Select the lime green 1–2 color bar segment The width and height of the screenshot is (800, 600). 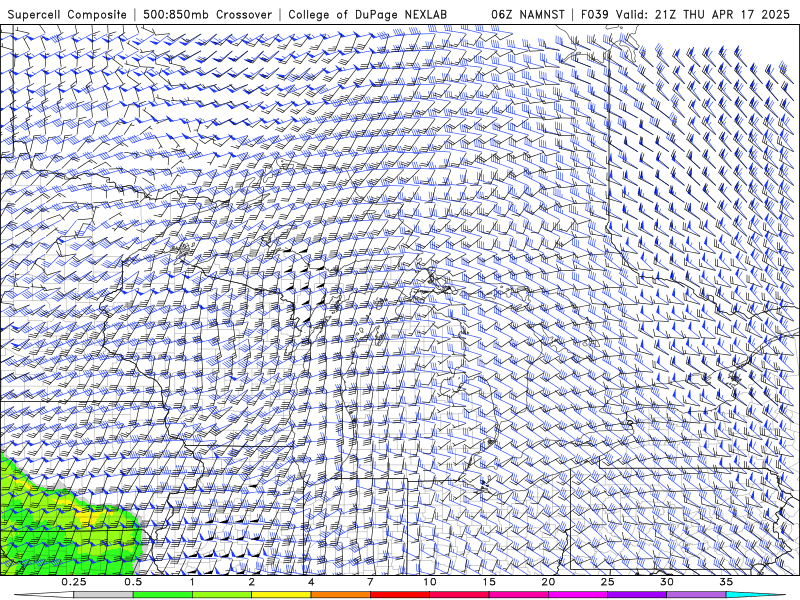pyautogui.click(x=222, y=595)
